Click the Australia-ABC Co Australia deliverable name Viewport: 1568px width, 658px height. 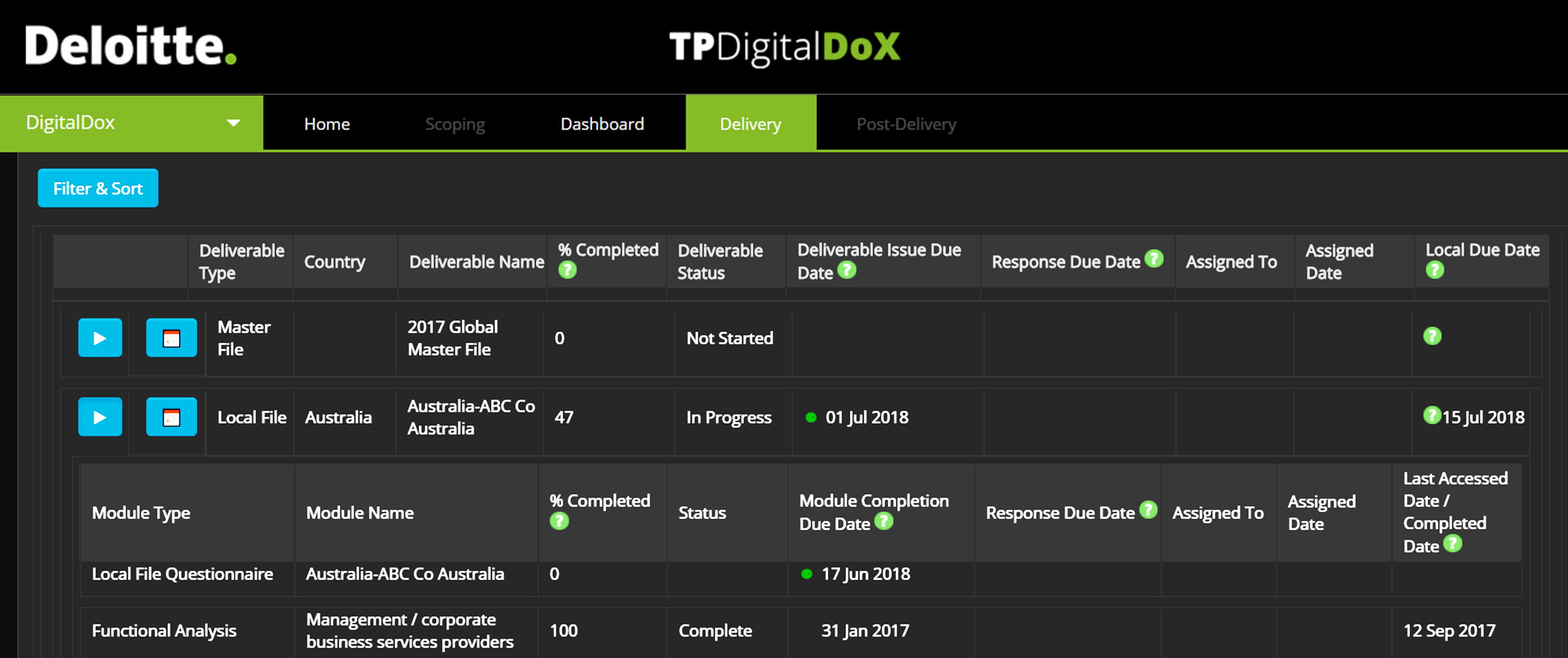click(471, 417)
